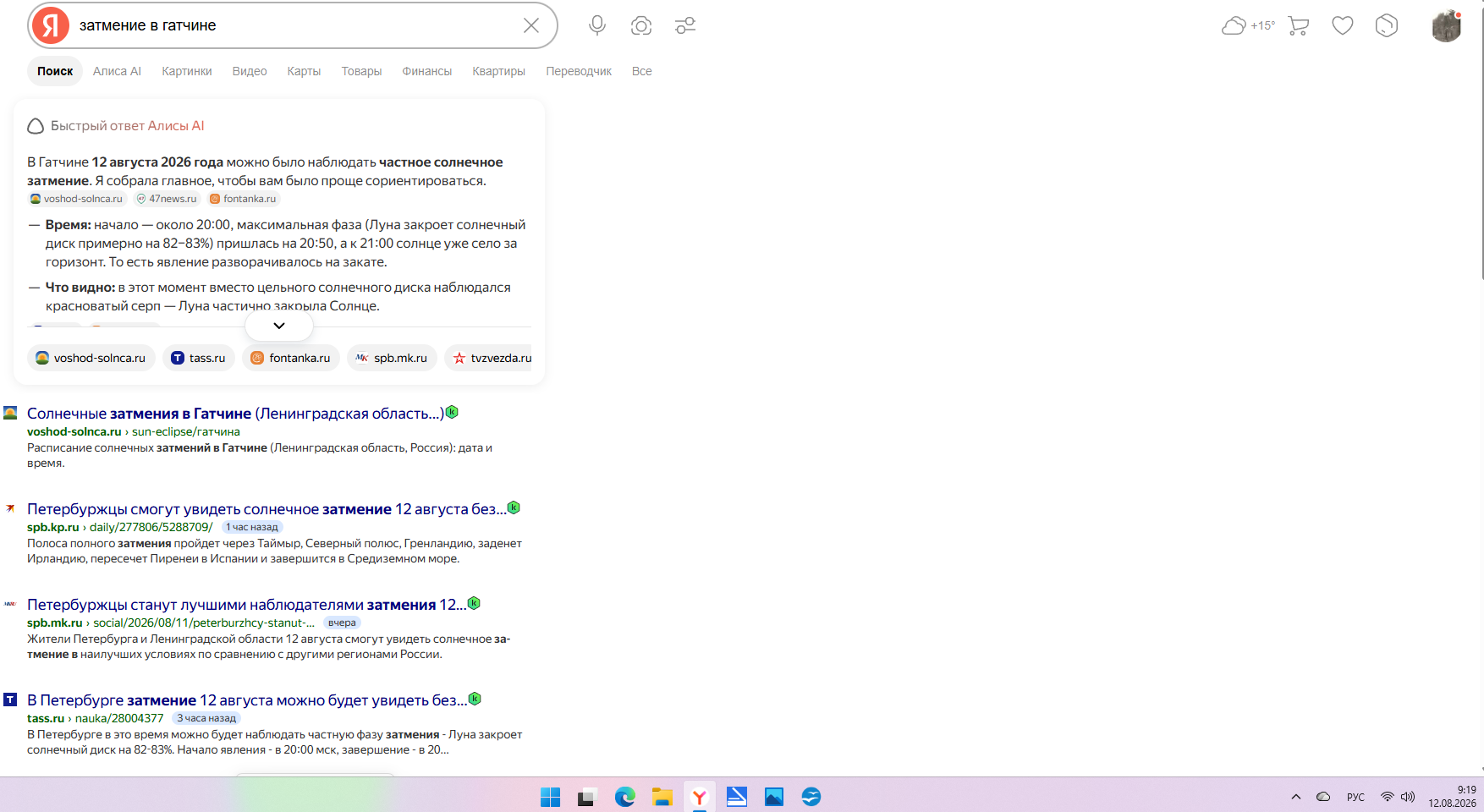Screen dimensions: 1484x812
Task: Switch to the Карты tab
Action: click(x=304, y=71)
